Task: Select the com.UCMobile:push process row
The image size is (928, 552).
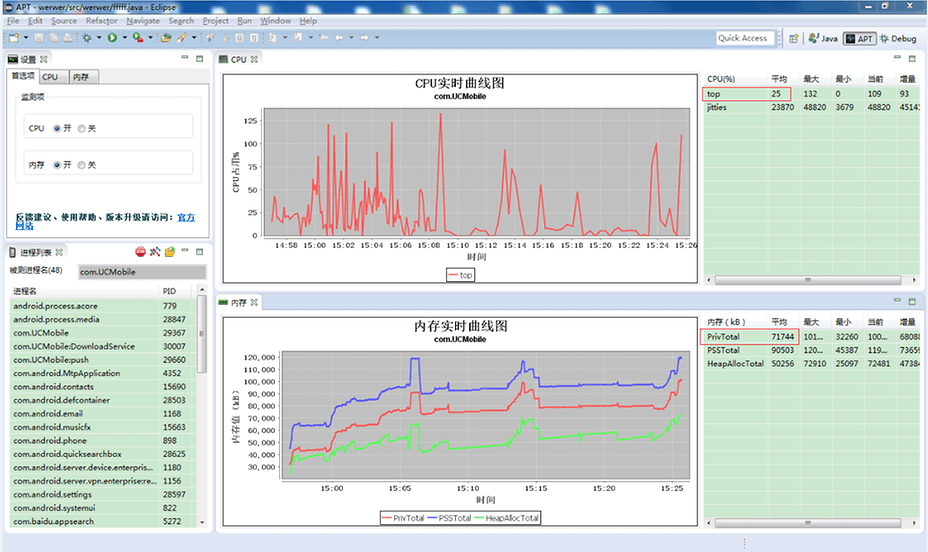Action: [x=103, y=360]
